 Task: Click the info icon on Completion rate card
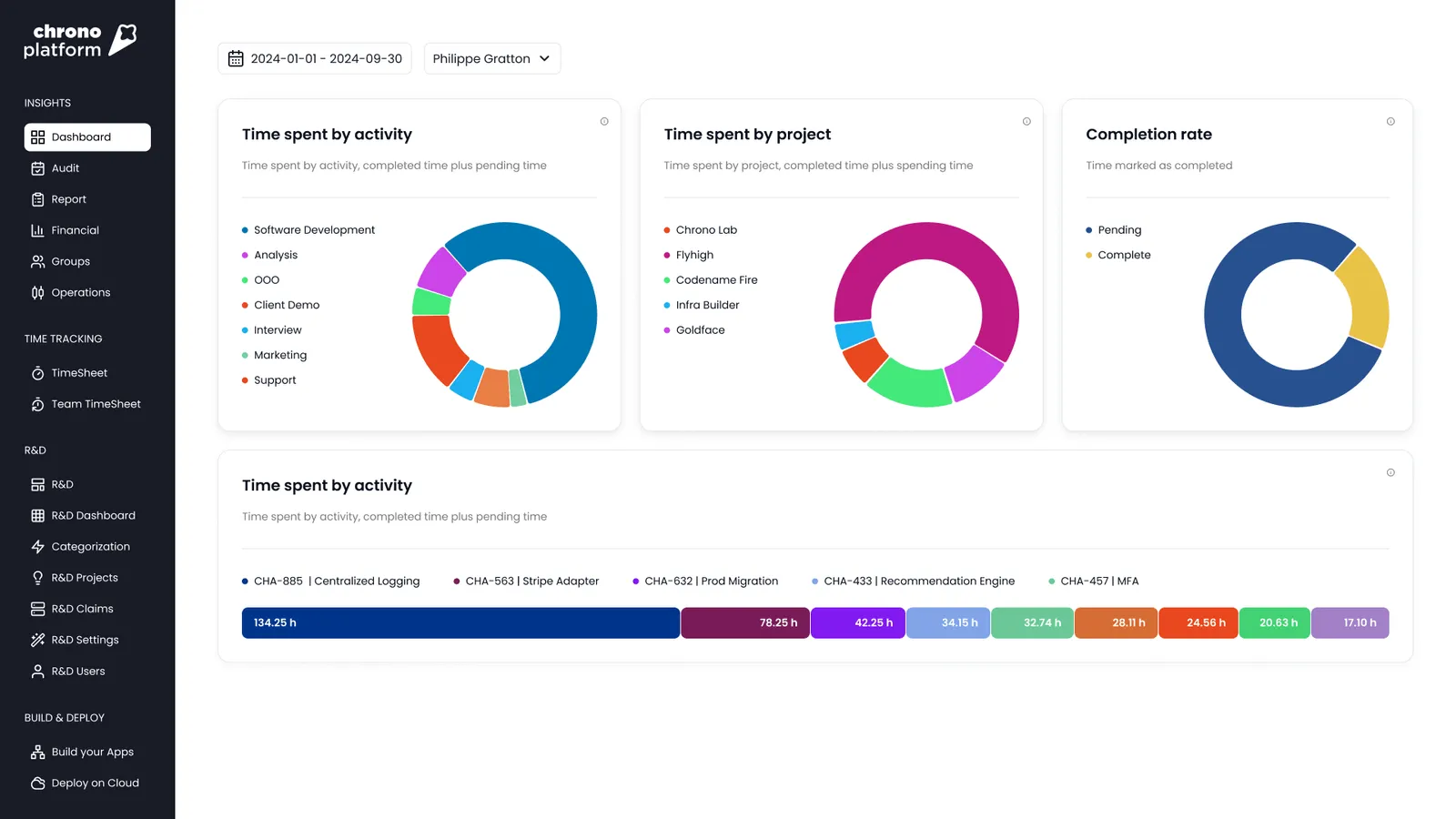[1390, 120]
